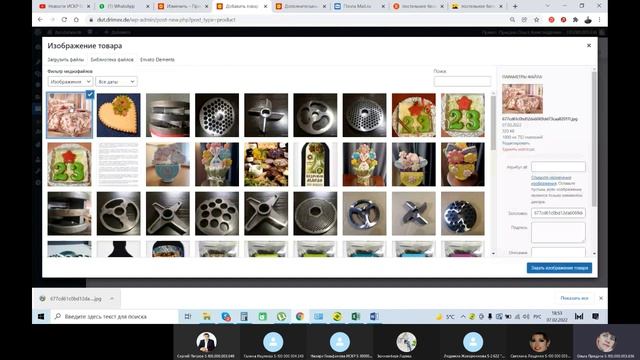Viewport: 640px width, 360px height.
Task: Select the bedding set thumbnail
Action: pos(69,115)
